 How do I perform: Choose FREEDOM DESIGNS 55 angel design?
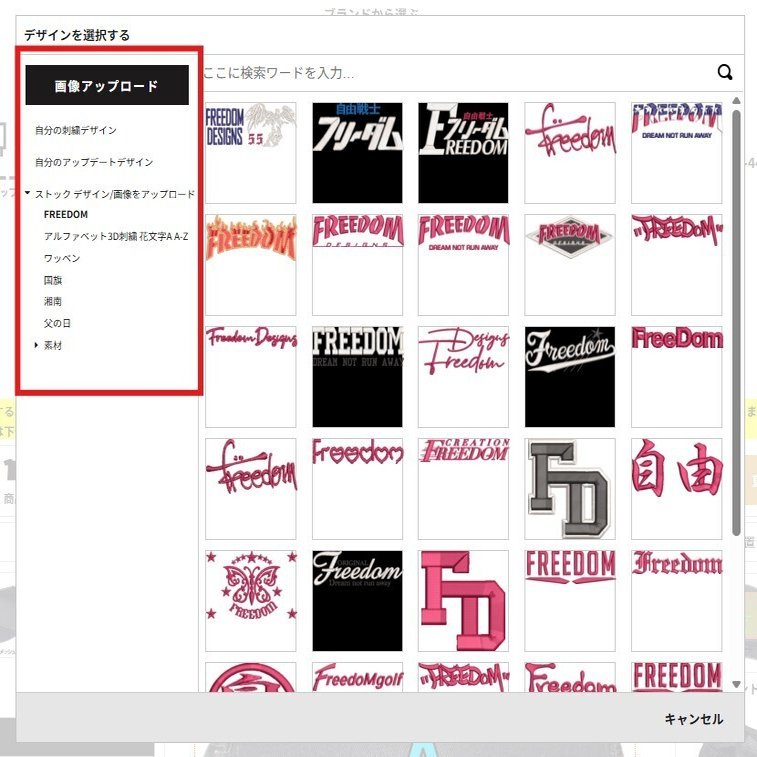[251, 153]
